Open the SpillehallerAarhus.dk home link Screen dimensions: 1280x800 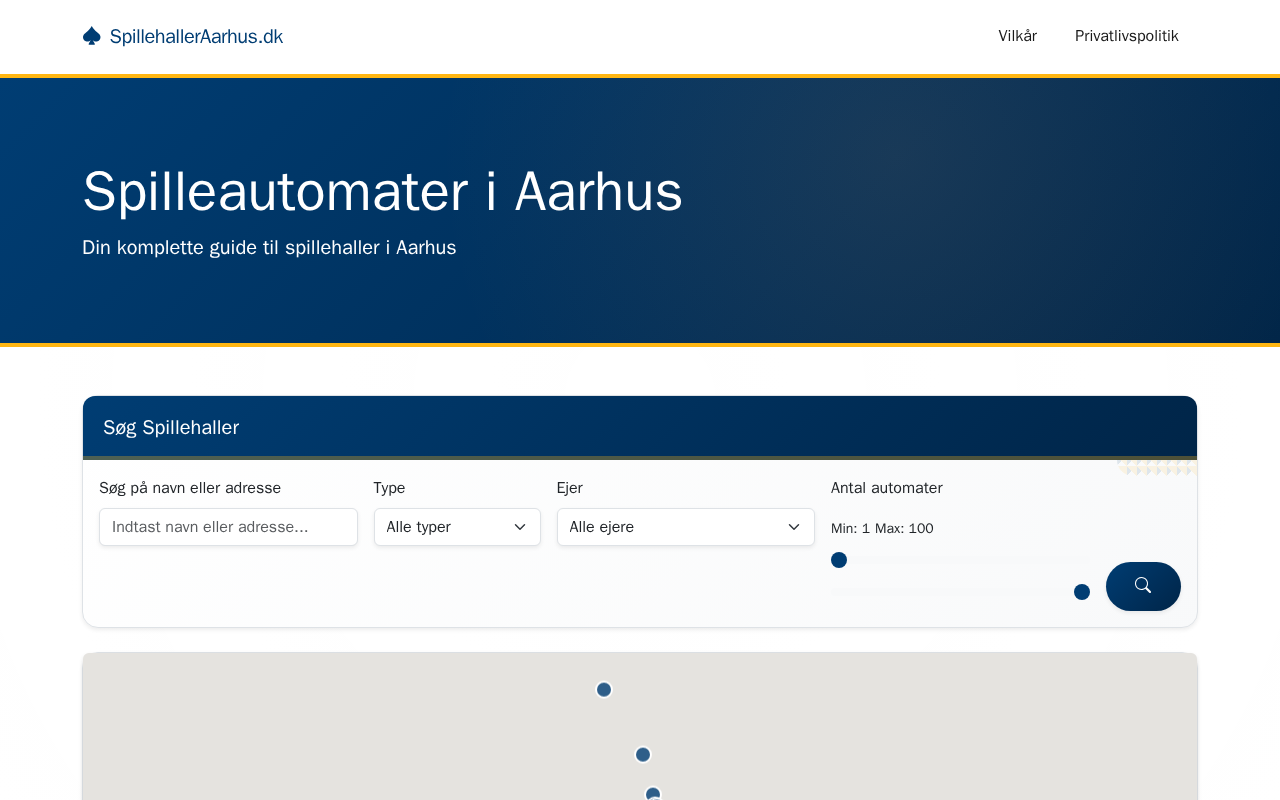(196, 37)
